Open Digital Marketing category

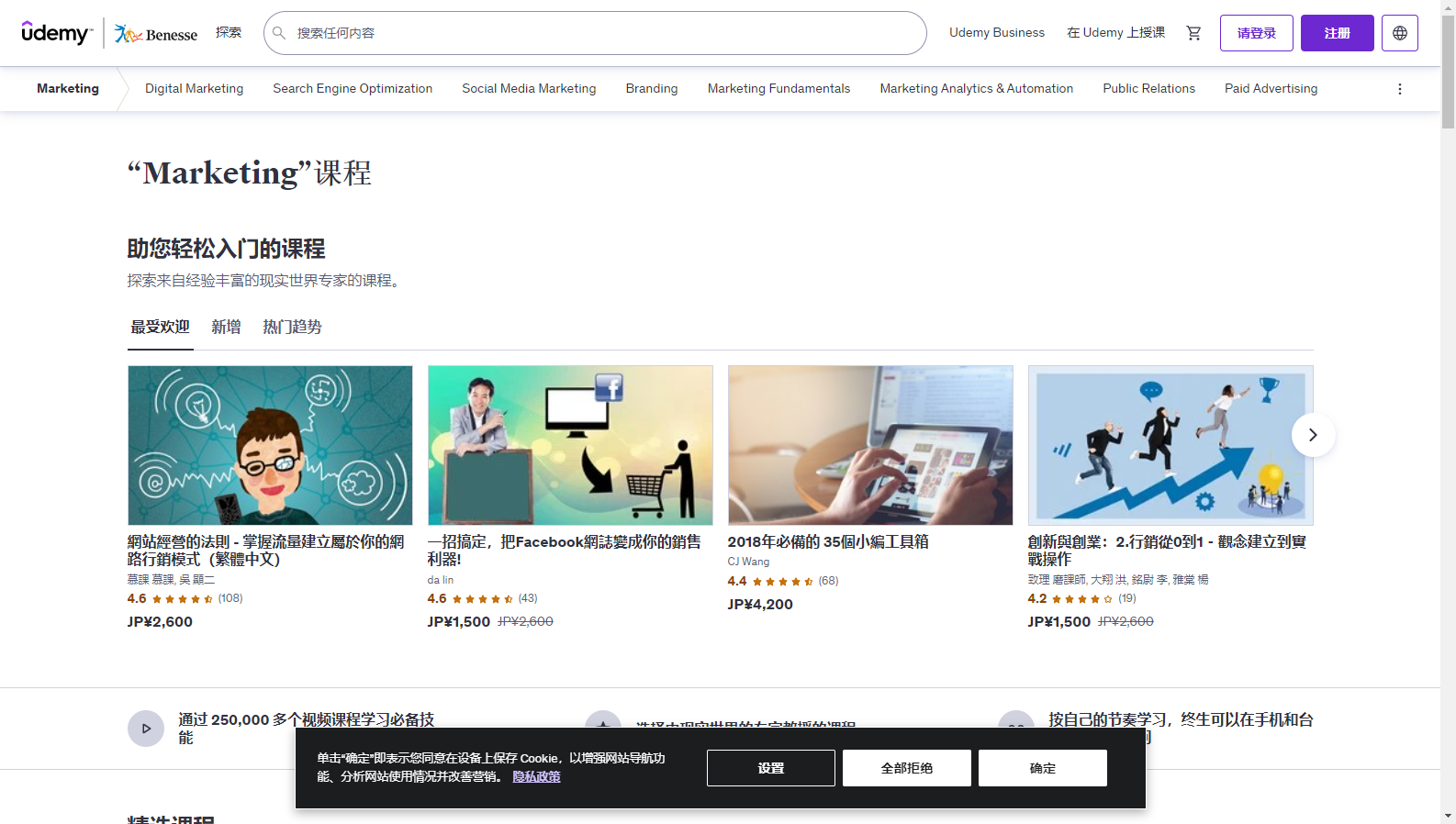coord(194,89)
